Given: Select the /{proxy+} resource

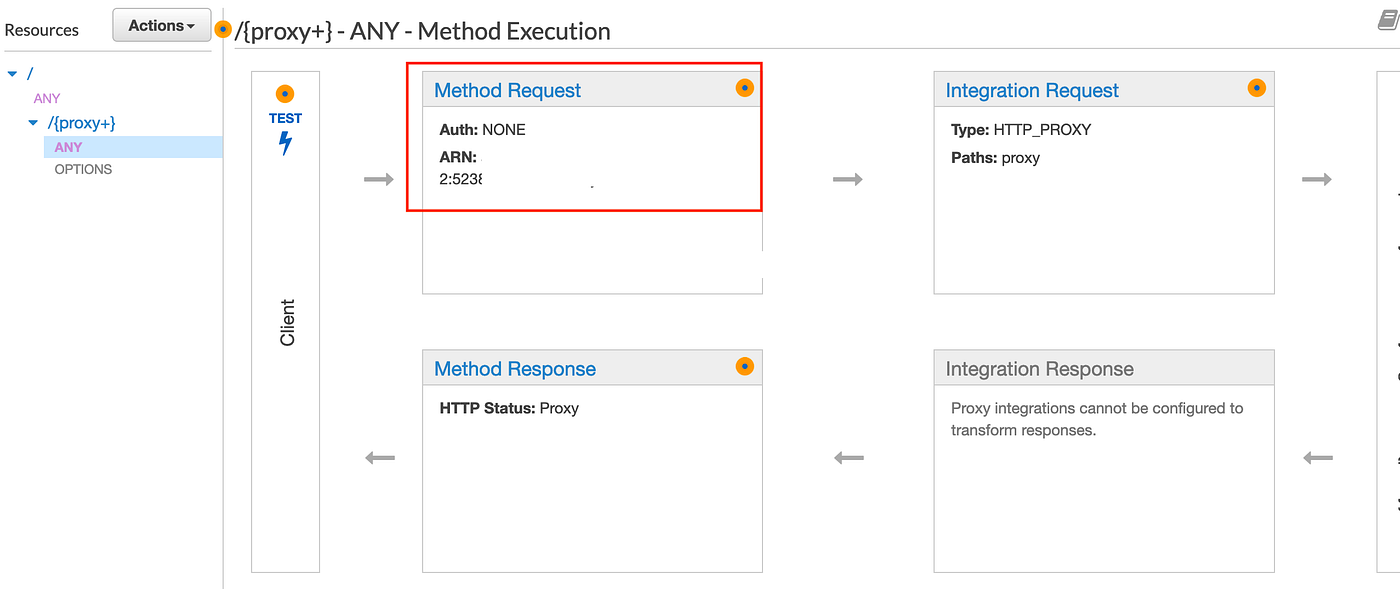Looking at the screenshot, I should [82, 123].
